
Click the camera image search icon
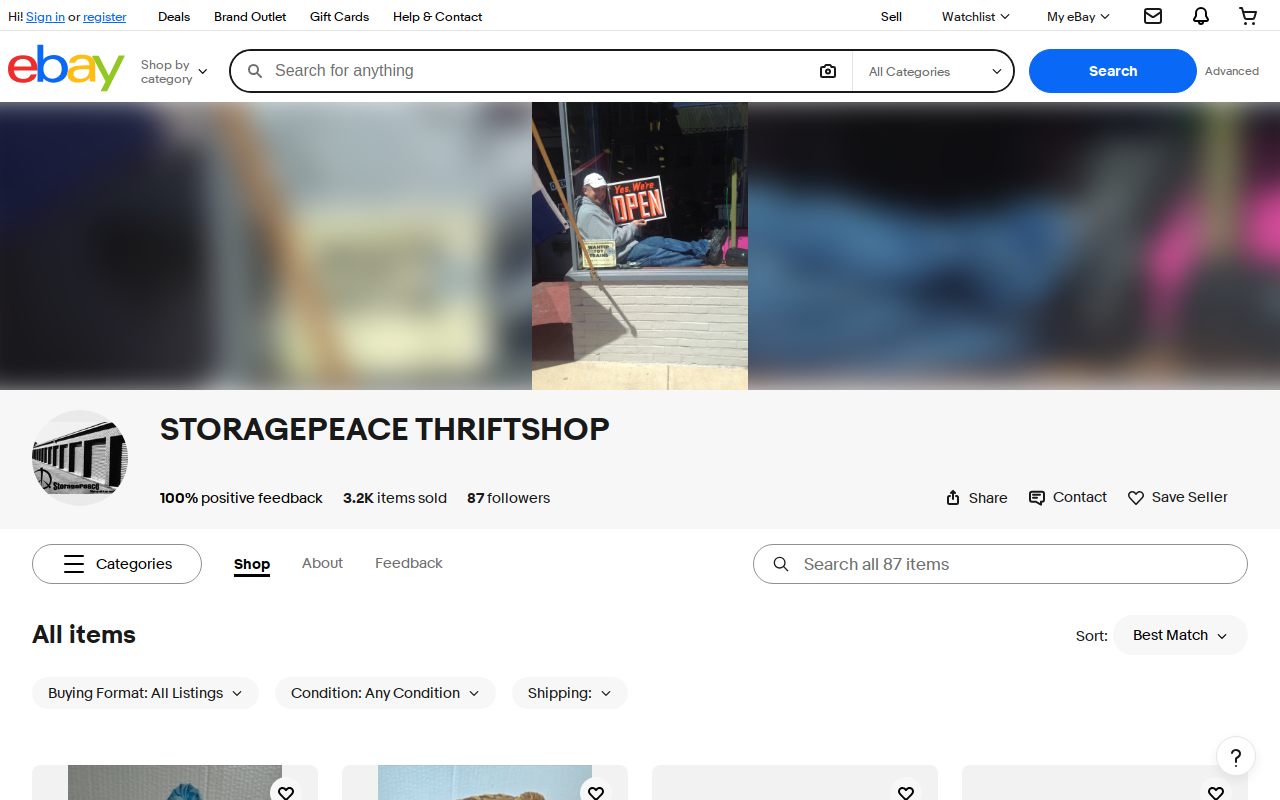click(x=828, y=71)
